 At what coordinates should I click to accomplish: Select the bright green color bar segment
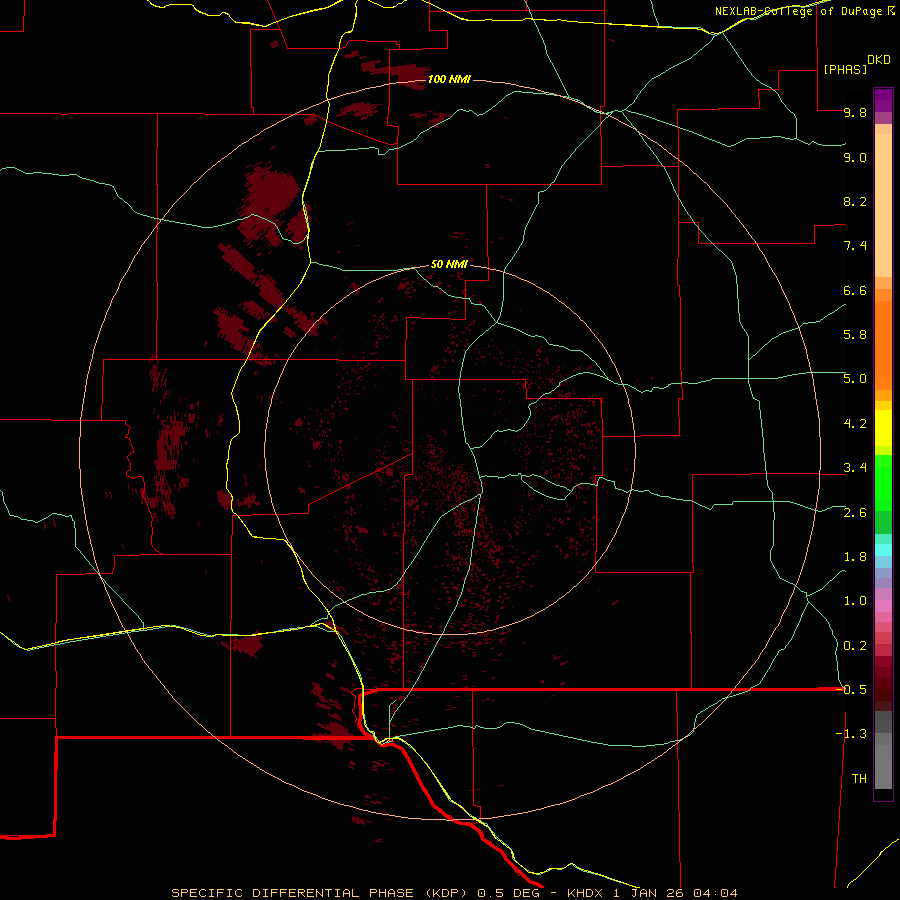(883, 483)
